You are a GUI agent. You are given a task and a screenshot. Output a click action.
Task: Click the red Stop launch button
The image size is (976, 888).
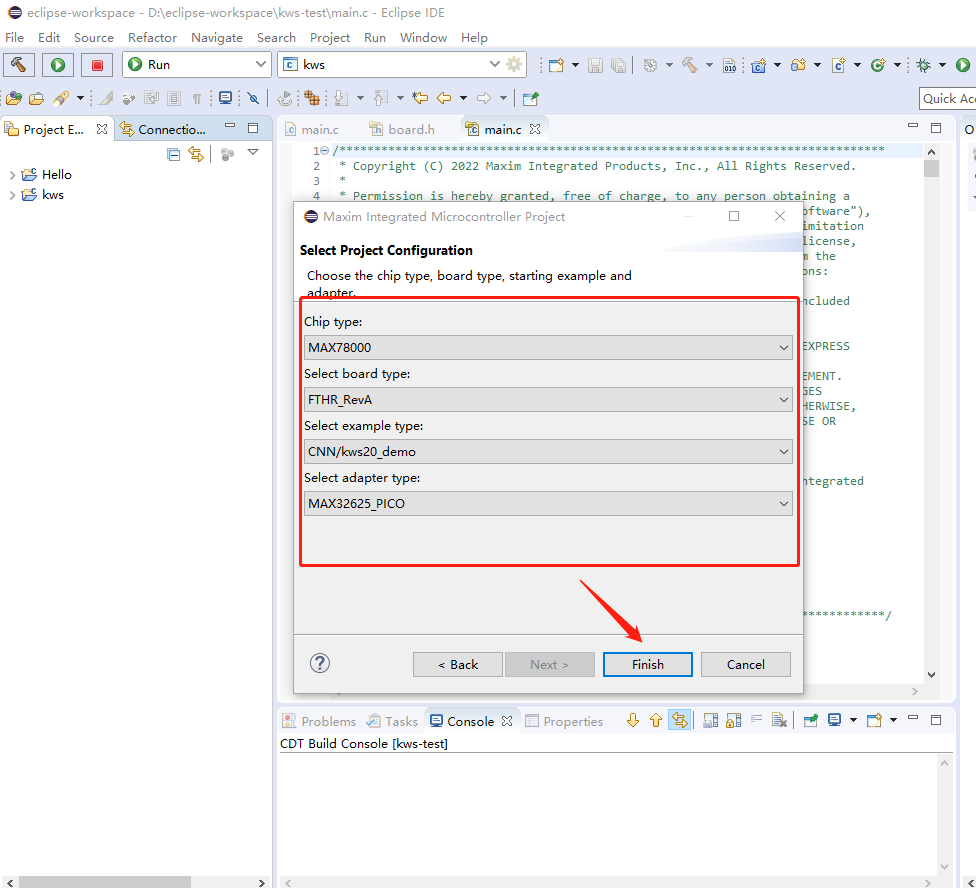97,65
